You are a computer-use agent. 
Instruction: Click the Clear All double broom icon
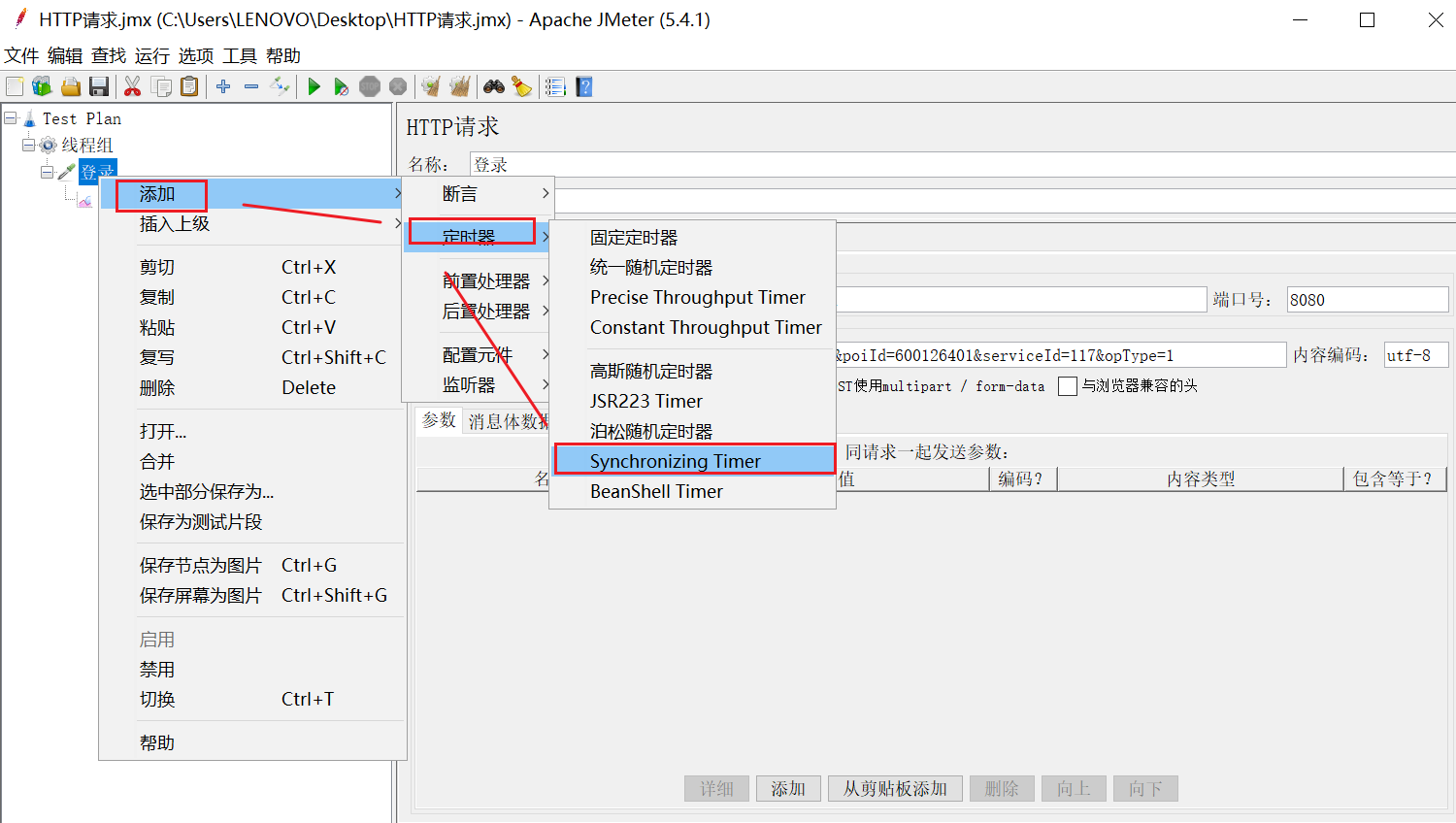pyautogui.click(x=460, y=86)
